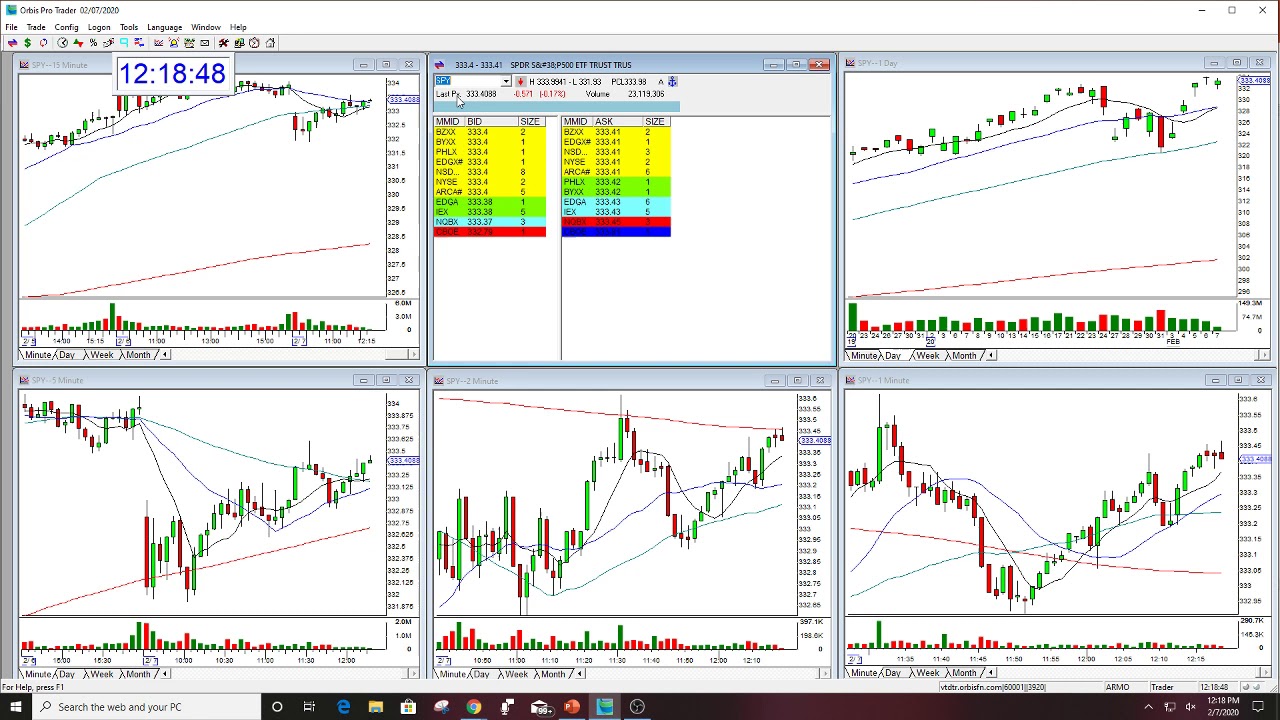
Task: Click the Level 2 window title icon
Action: coord(439,65)
